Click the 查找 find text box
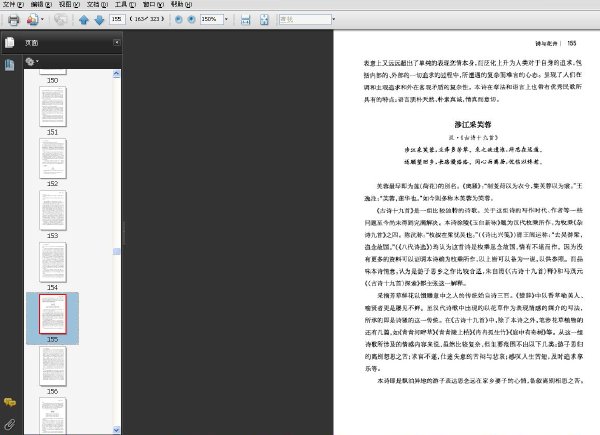Screen dimensions: 600x435 (305, 19)
